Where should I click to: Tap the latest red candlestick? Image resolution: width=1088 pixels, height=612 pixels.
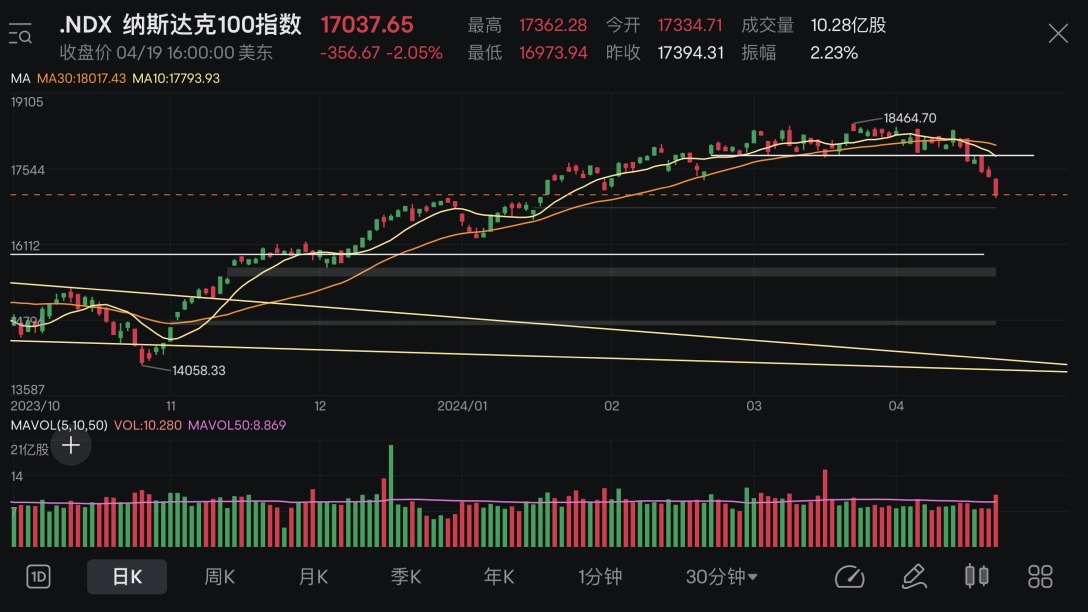996,187
